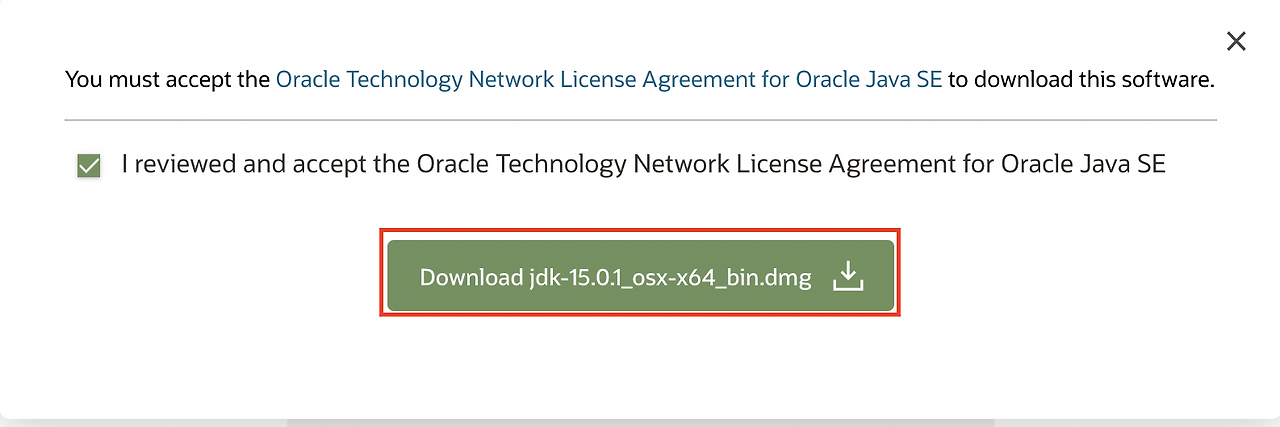The width and height of the screenshot is (1280, 427).
Task: Close the license dialog with the X icon
Action: 1236,41
